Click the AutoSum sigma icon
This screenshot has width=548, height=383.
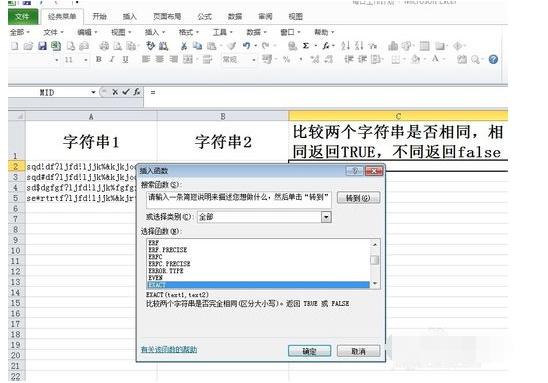pos(306,46)
